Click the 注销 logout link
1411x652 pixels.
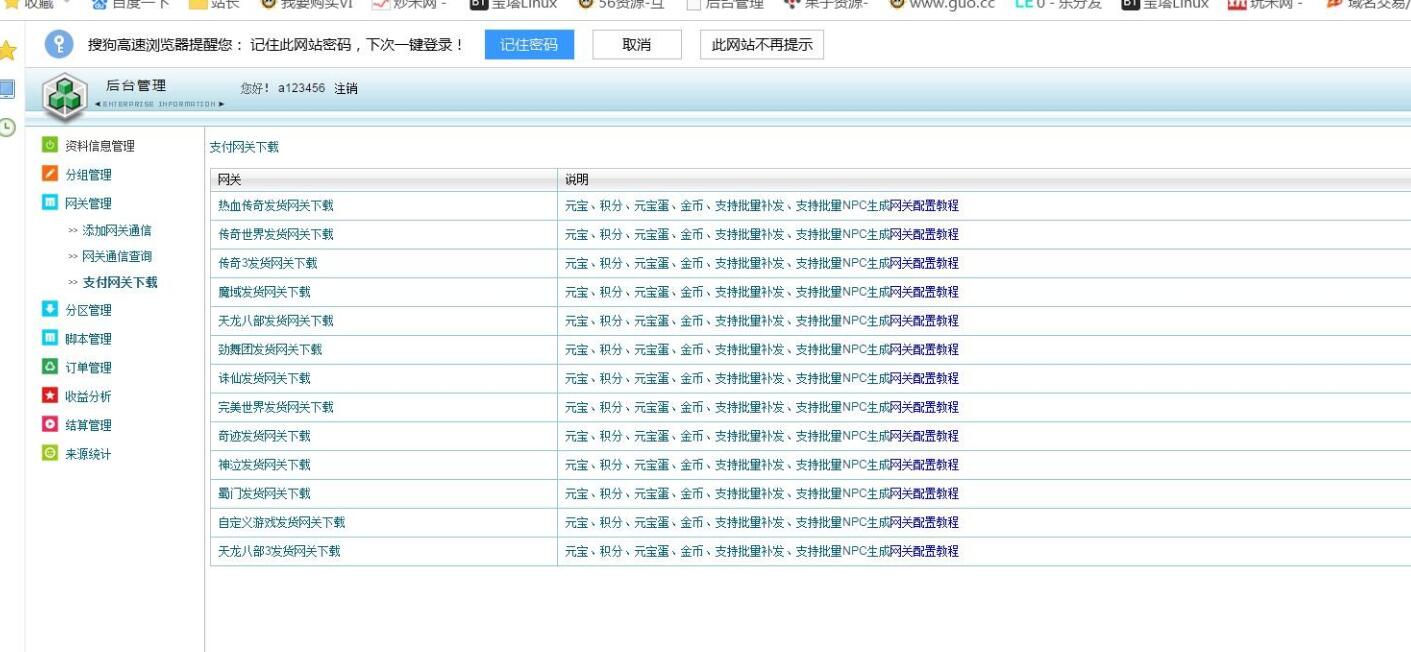pyautogui.click(x=346, y=89)
